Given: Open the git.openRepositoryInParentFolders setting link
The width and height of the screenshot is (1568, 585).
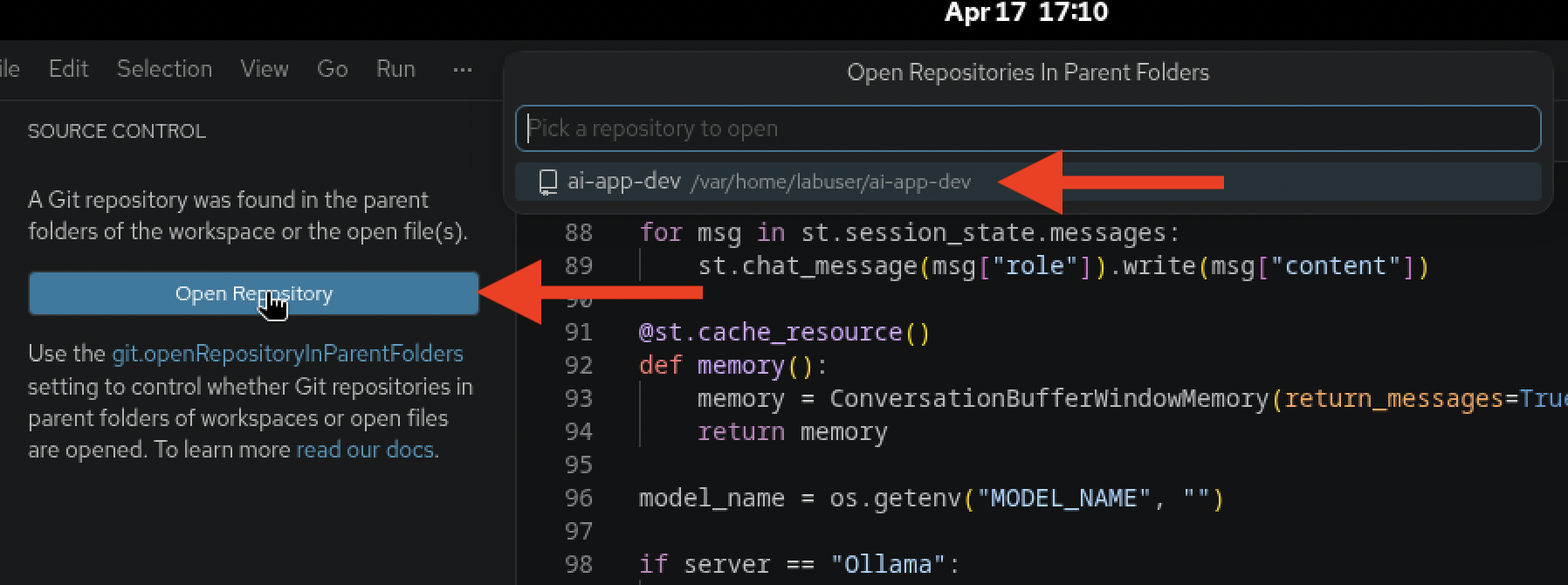Looking at the screenshot, I should click(287, 354).
